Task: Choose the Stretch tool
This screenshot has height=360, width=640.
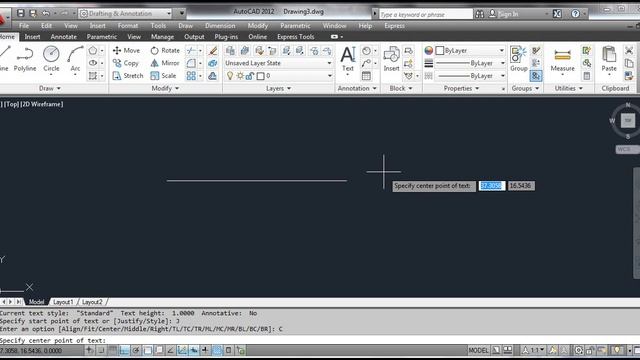Action: 128,76
